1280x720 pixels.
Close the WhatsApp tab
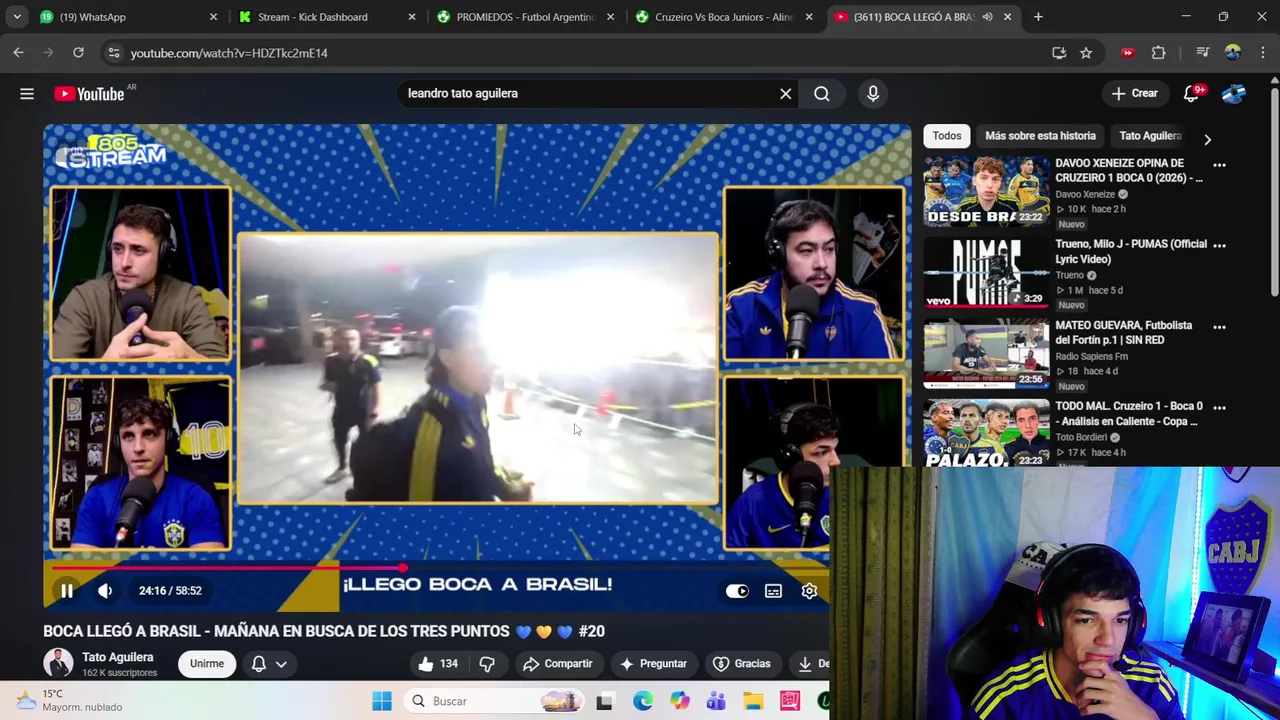(213, 17)
